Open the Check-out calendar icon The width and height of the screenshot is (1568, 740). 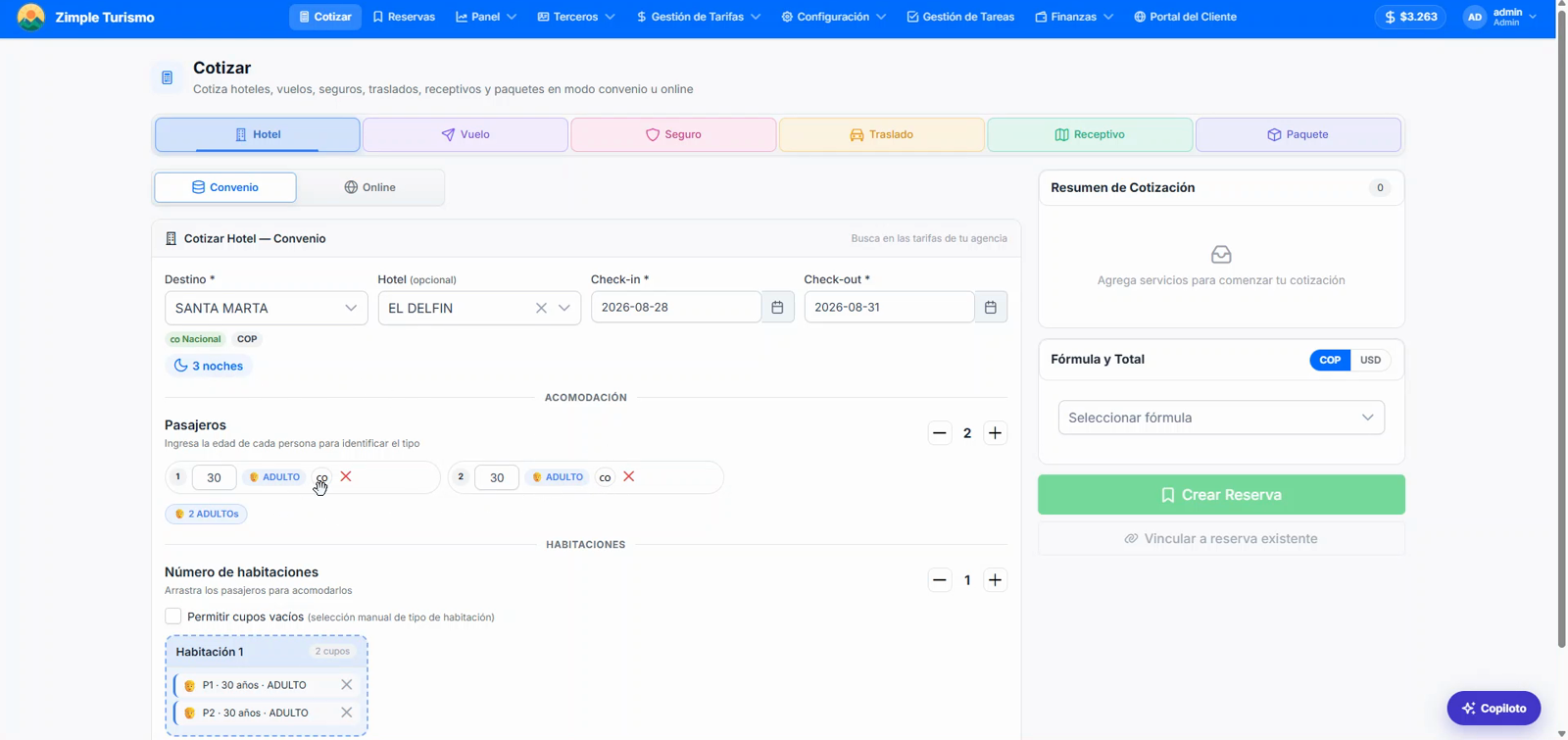tap(991, 307)
